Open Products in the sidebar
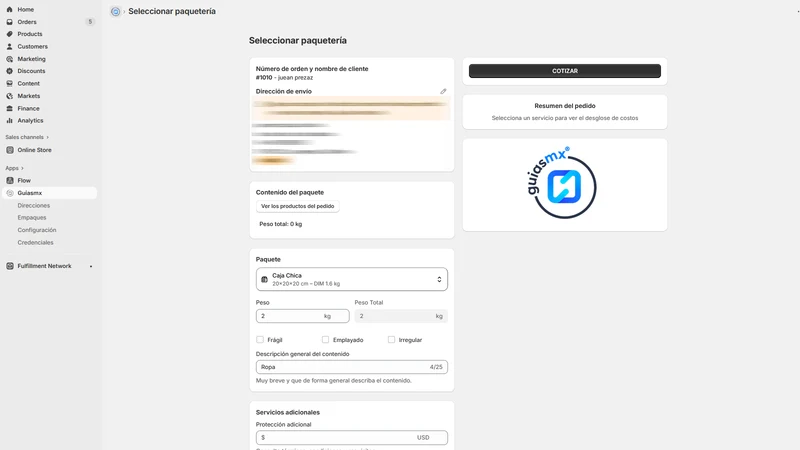 click(x=30, y=34)
